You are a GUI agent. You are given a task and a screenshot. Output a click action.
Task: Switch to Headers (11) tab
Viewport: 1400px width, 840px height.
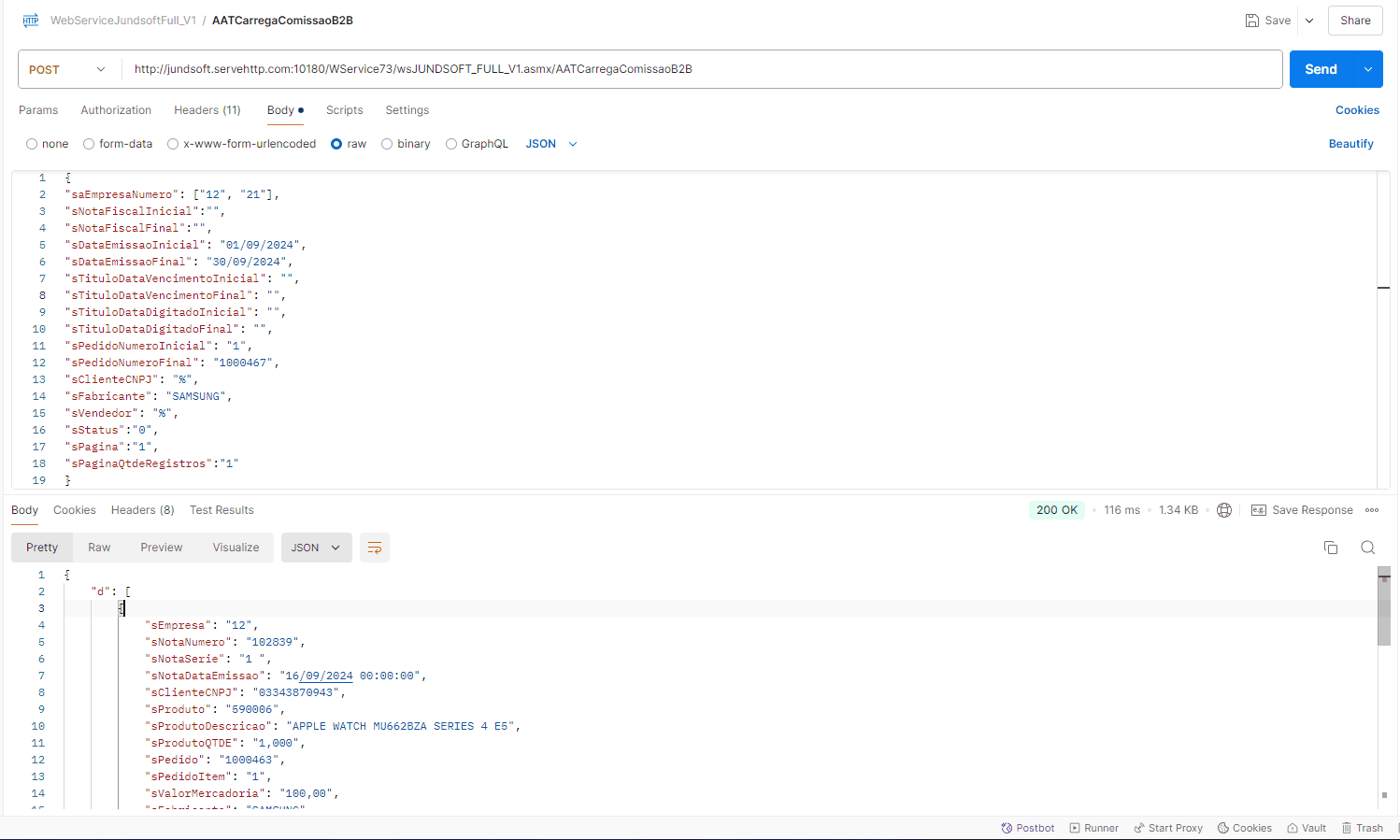[207, 110]
